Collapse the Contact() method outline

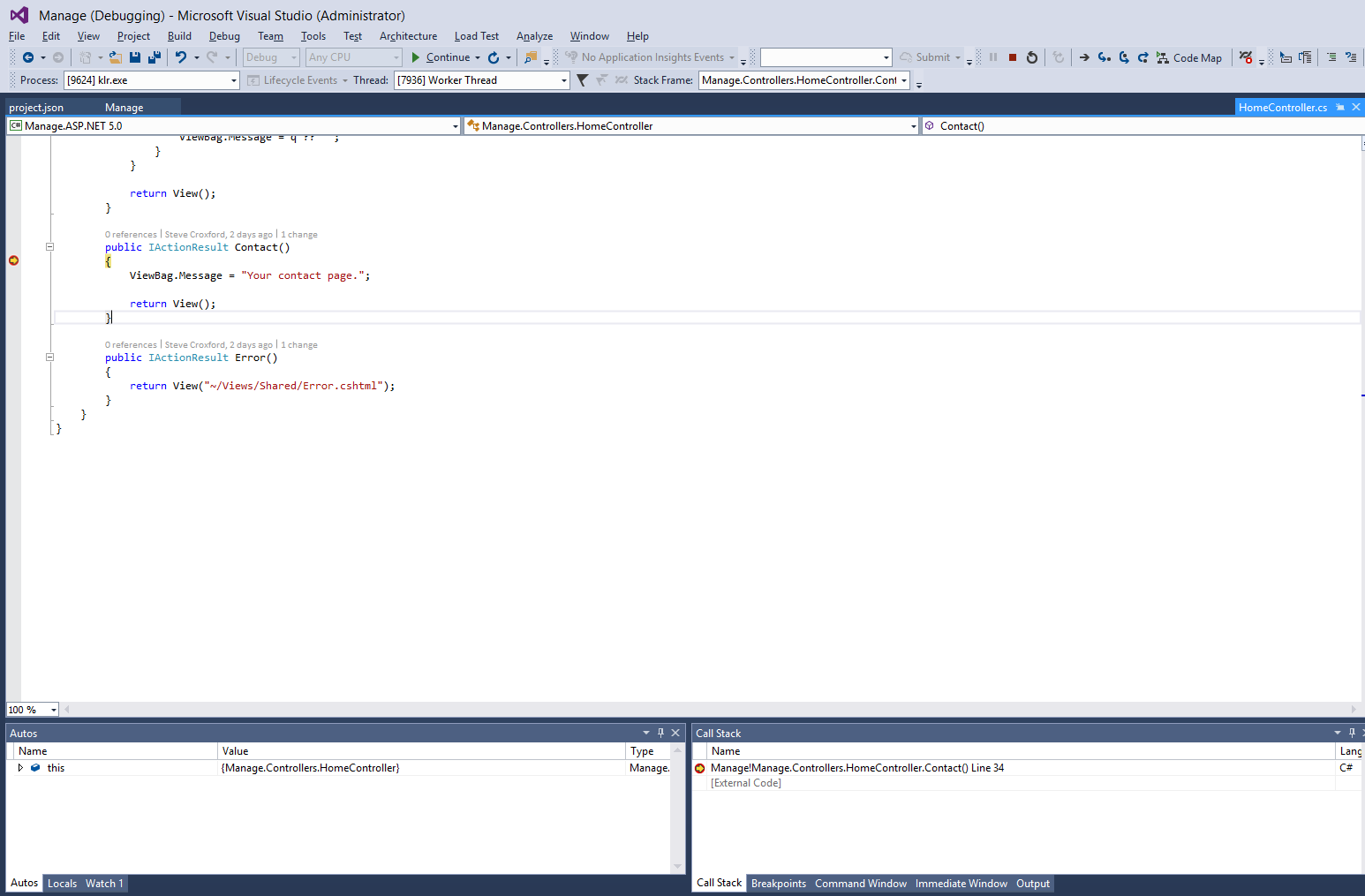click(x=49, y=247)
